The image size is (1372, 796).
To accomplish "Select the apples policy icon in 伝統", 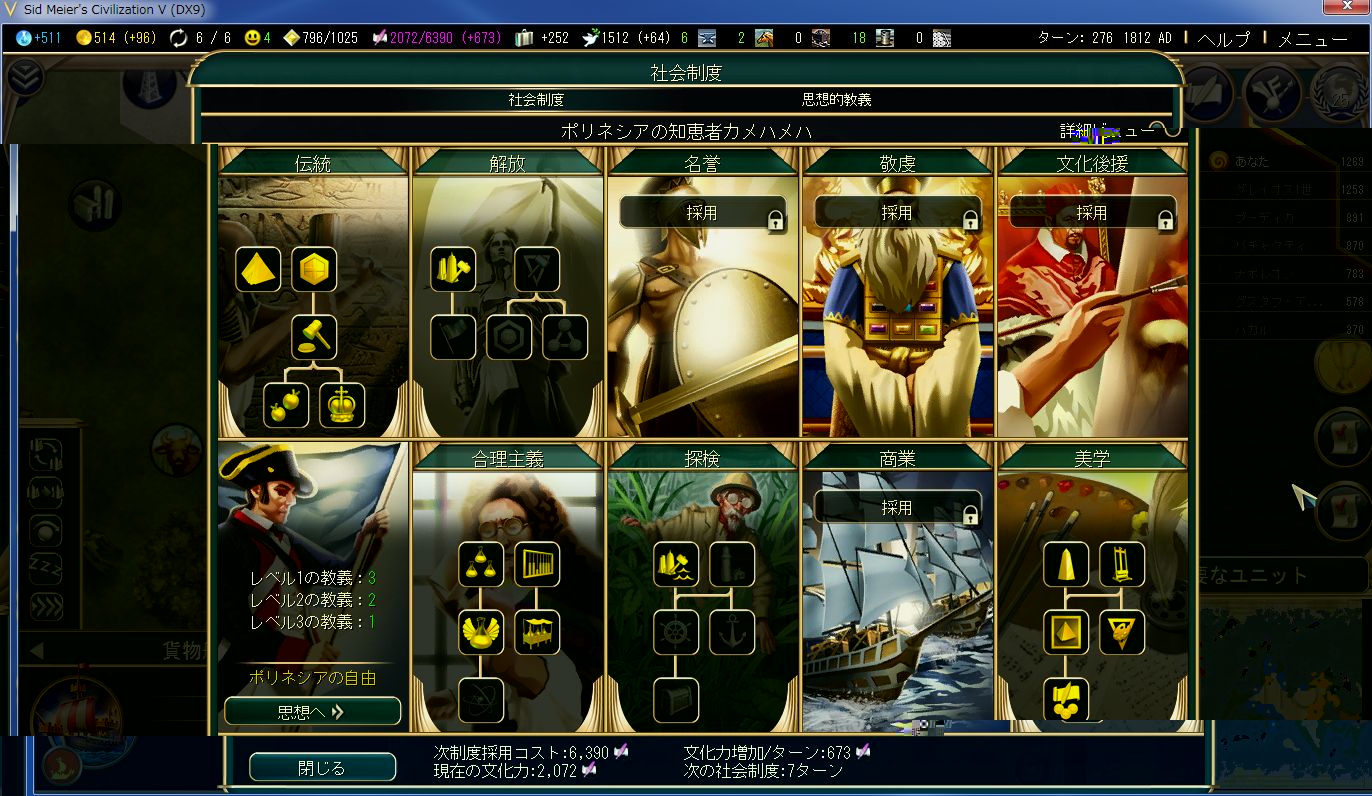I will [286, 405].
